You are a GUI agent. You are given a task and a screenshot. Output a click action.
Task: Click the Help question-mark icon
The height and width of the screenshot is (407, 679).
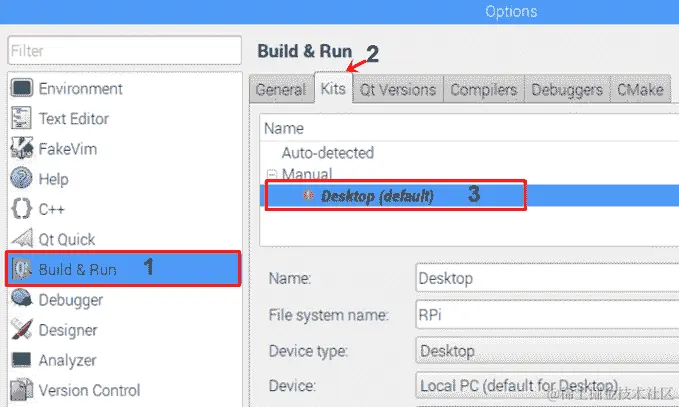point(22,178)
